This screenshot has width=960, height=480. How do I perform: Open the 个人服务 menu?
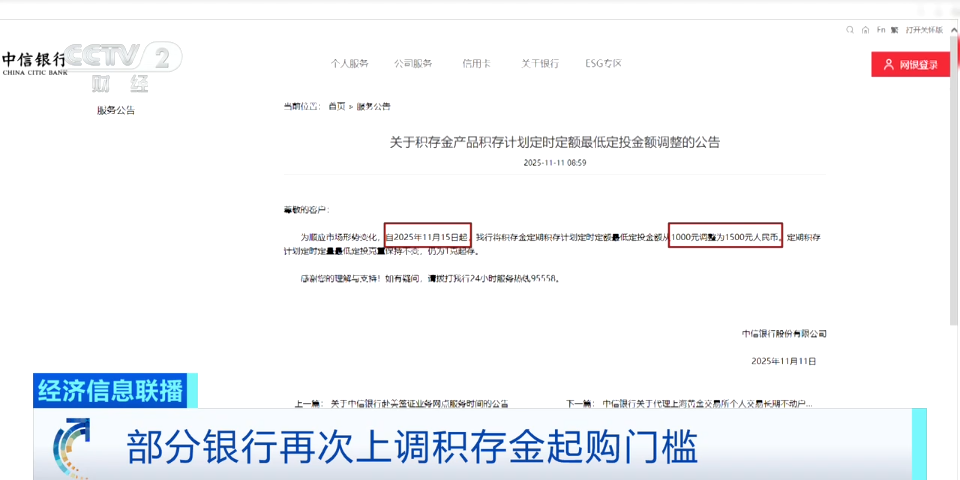pyautogui.click(x=349, y=63)
